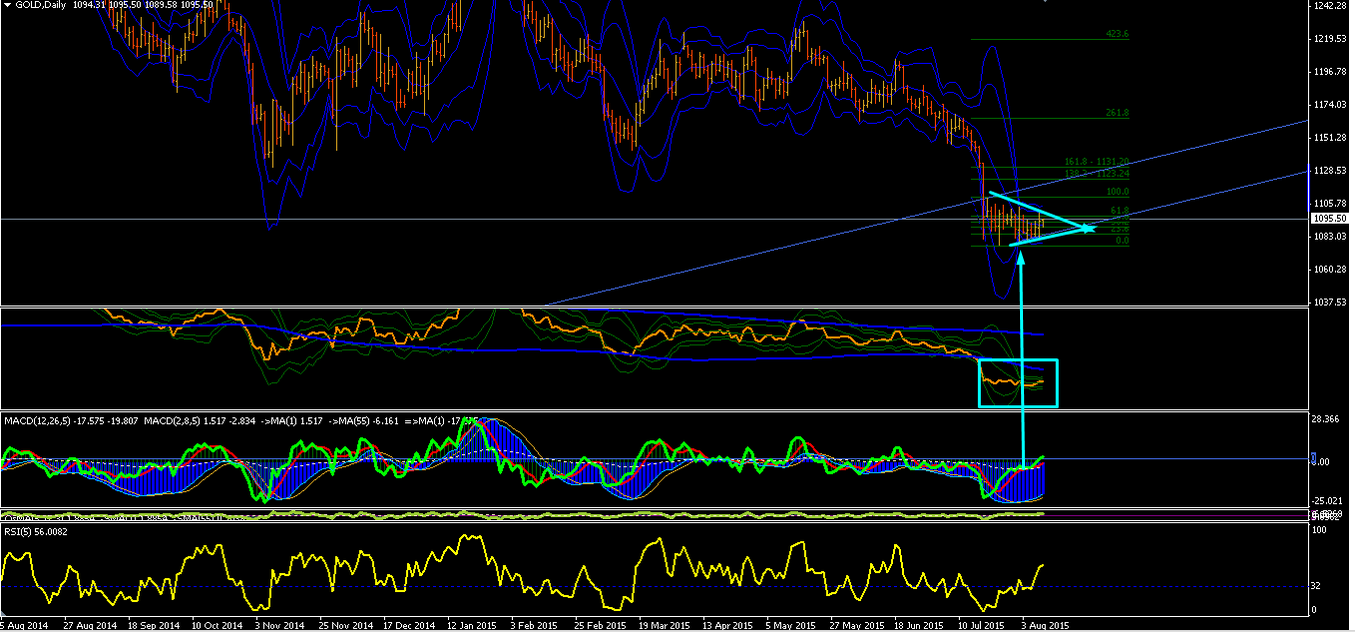Click the 10 Oct 2014 date label

217,625
